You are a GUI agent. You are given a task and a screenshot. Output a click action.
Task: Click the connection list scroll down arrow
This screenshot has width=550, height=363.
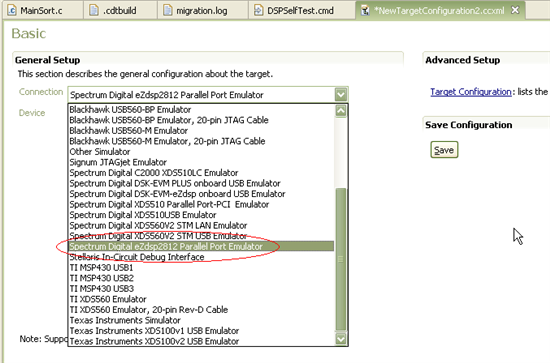pos(341,339)
